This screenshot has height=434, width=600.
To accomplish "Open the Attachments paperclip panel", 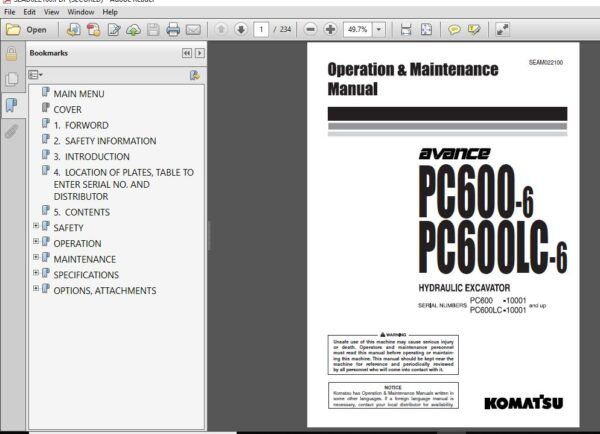I will pyautogui.click(x=11, y=131).
